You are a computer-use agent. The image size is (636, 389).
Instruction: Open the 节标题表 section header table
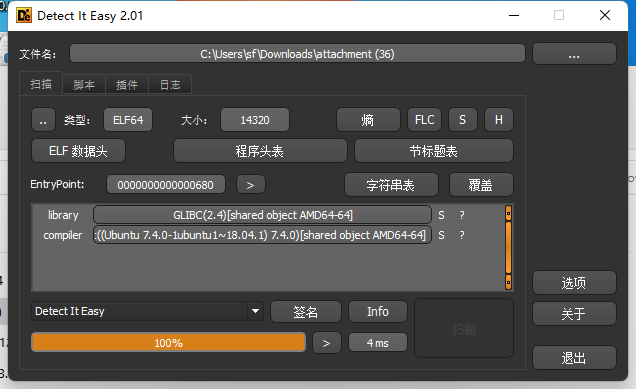[x=434, y=151]
